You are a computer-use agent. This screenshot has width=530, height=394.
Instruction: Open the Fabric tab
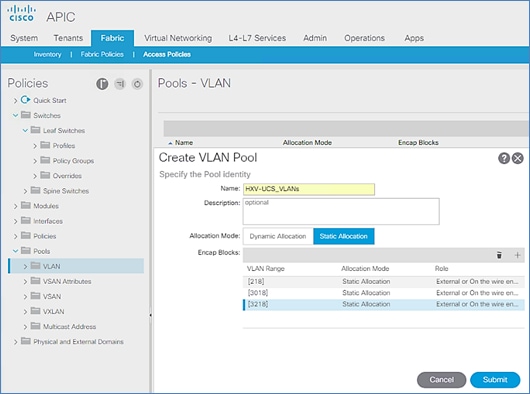tap(112, 38)
